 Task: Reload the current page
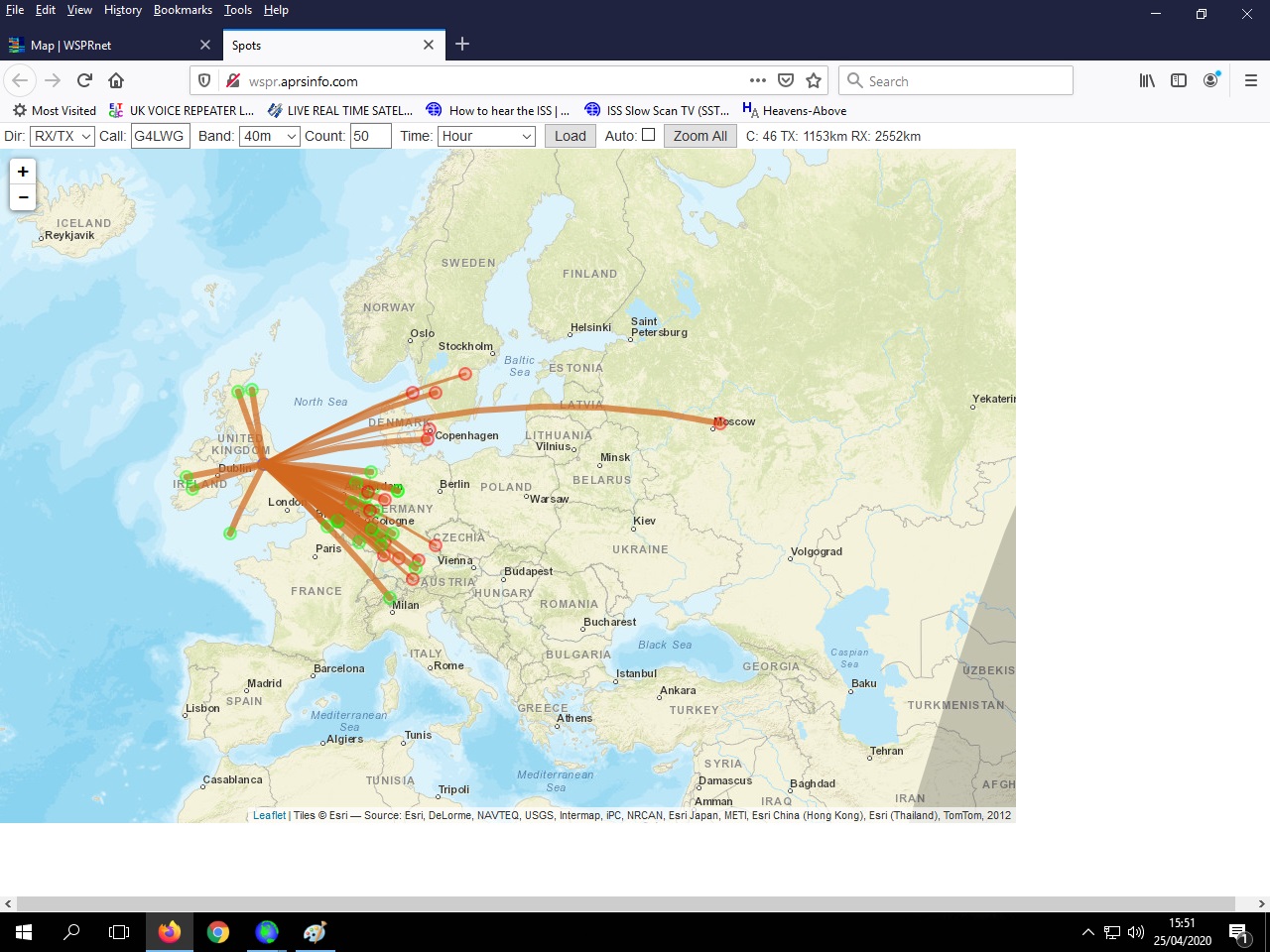pos(84,80)
